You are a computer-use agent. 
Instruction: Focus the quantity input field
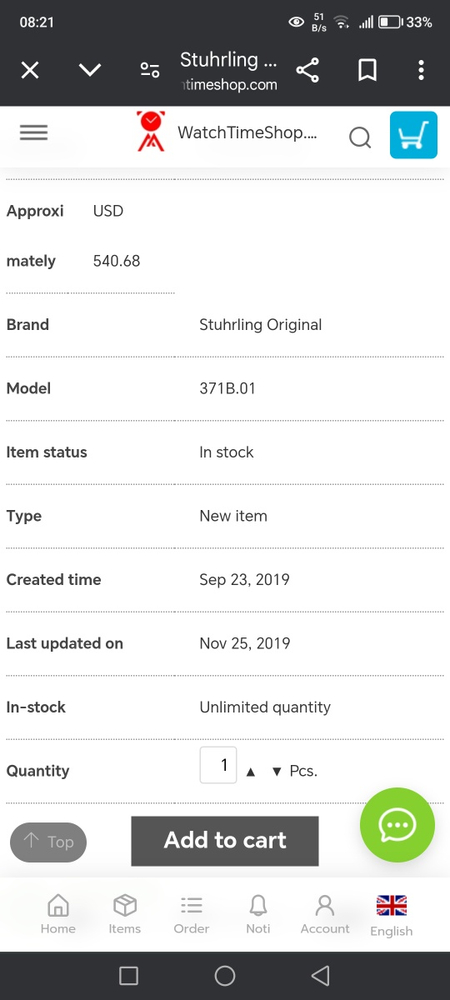[218, 765]
